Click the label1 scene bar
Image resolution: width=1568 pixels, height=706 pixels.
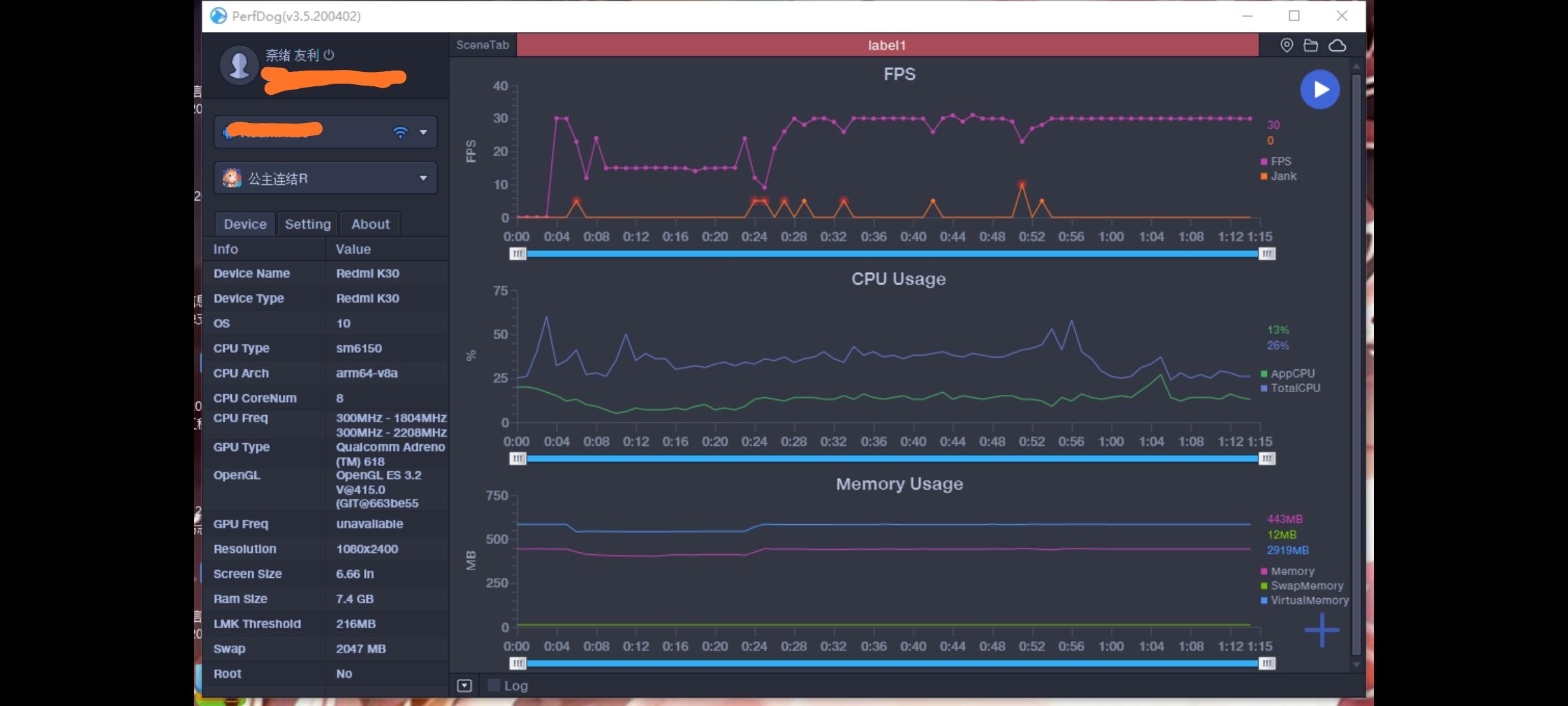click(x=887, y=45)
